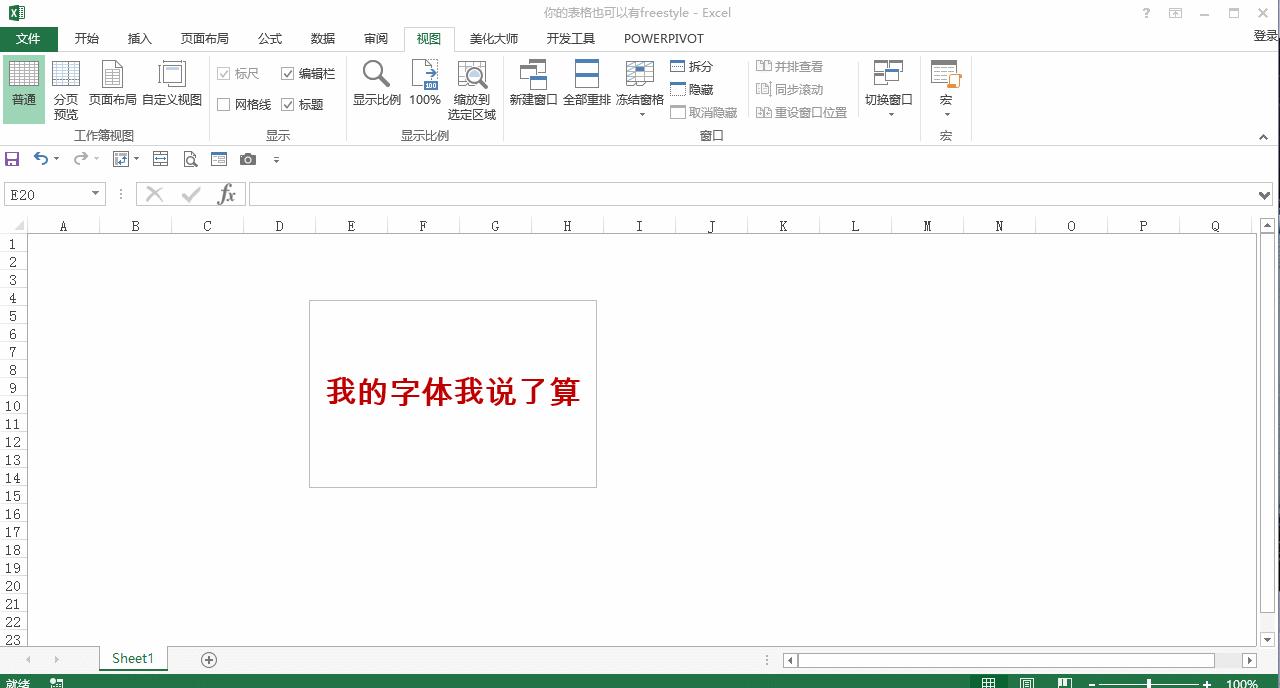Select 页面布局 view mode
The image size is (1280, 688).
pyautogui.click(x=111, y=85)
